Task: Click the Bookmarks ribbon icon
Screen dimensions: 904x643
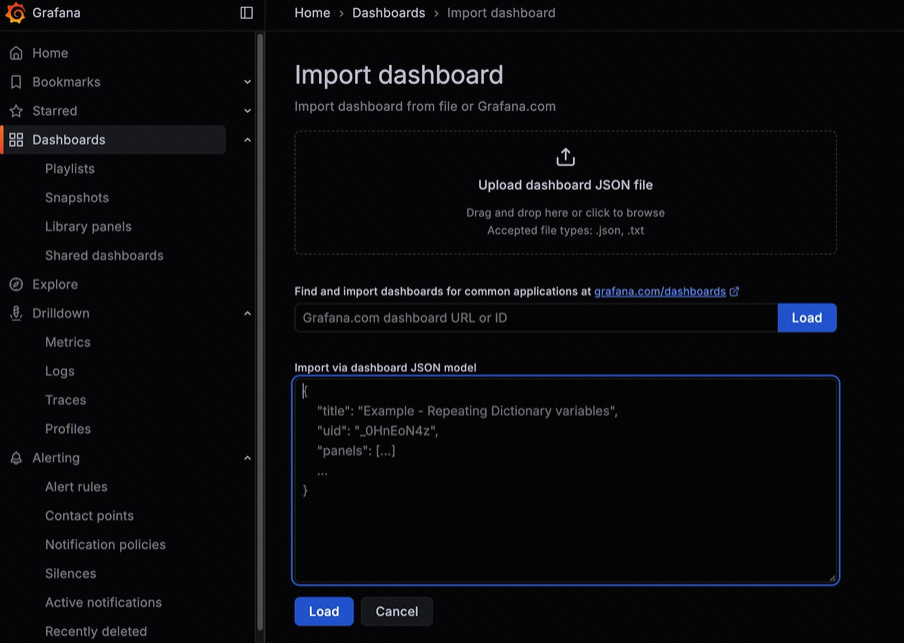Action: pos(16,82)
